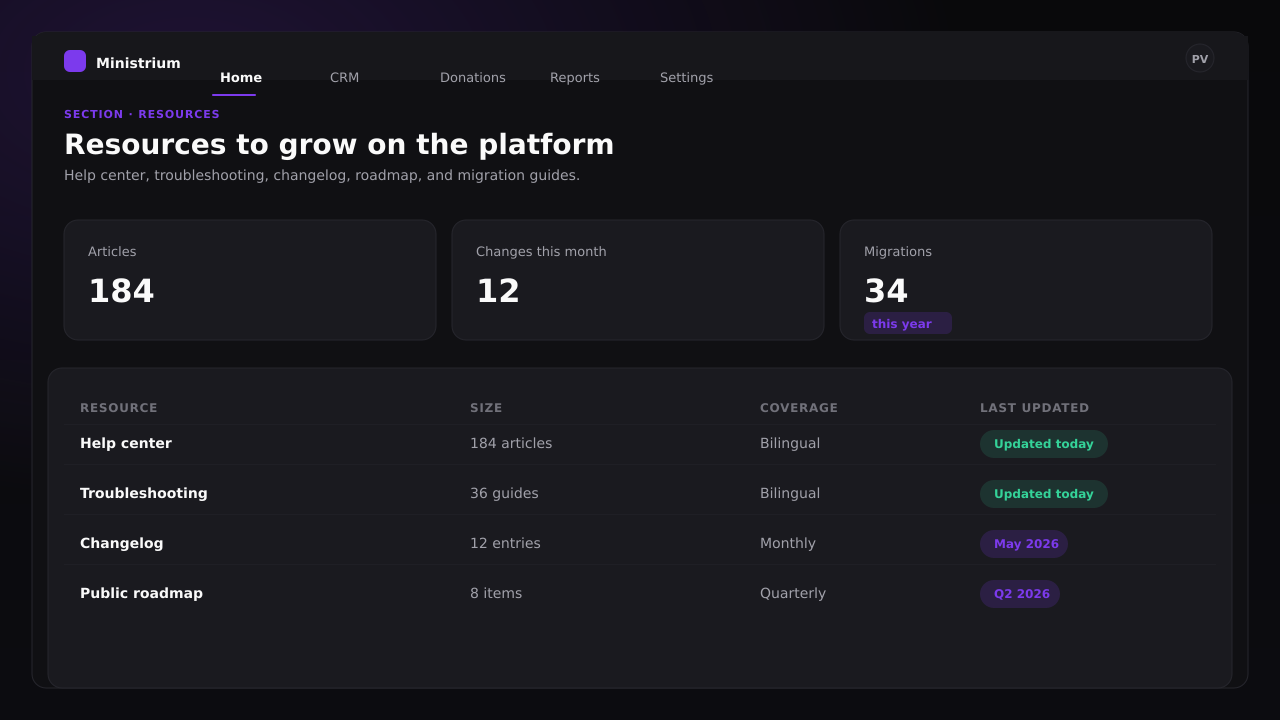The image size is (1280, 720).
Task: Click the "SECTION · RESOURCES" breadcrumb label
Action: click(x=142, y=114)
